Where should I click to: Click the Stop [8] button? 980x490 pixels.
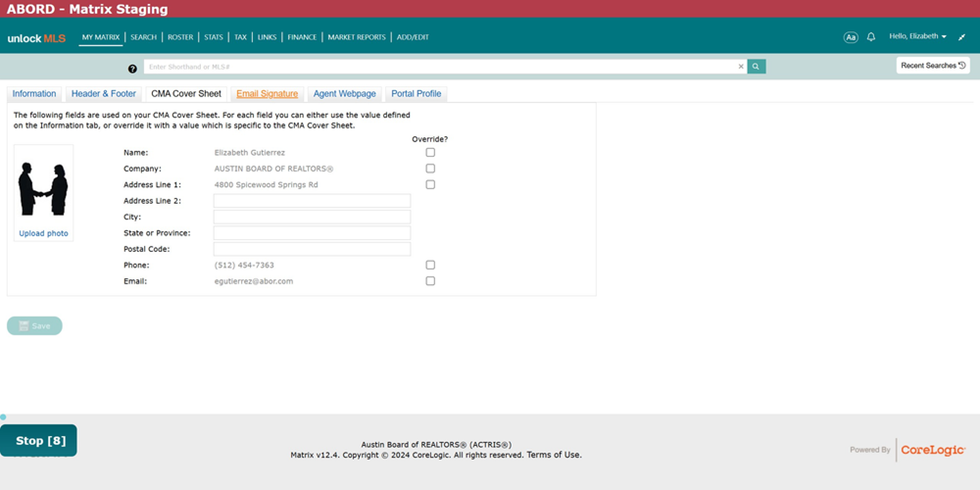click(39, 441)
